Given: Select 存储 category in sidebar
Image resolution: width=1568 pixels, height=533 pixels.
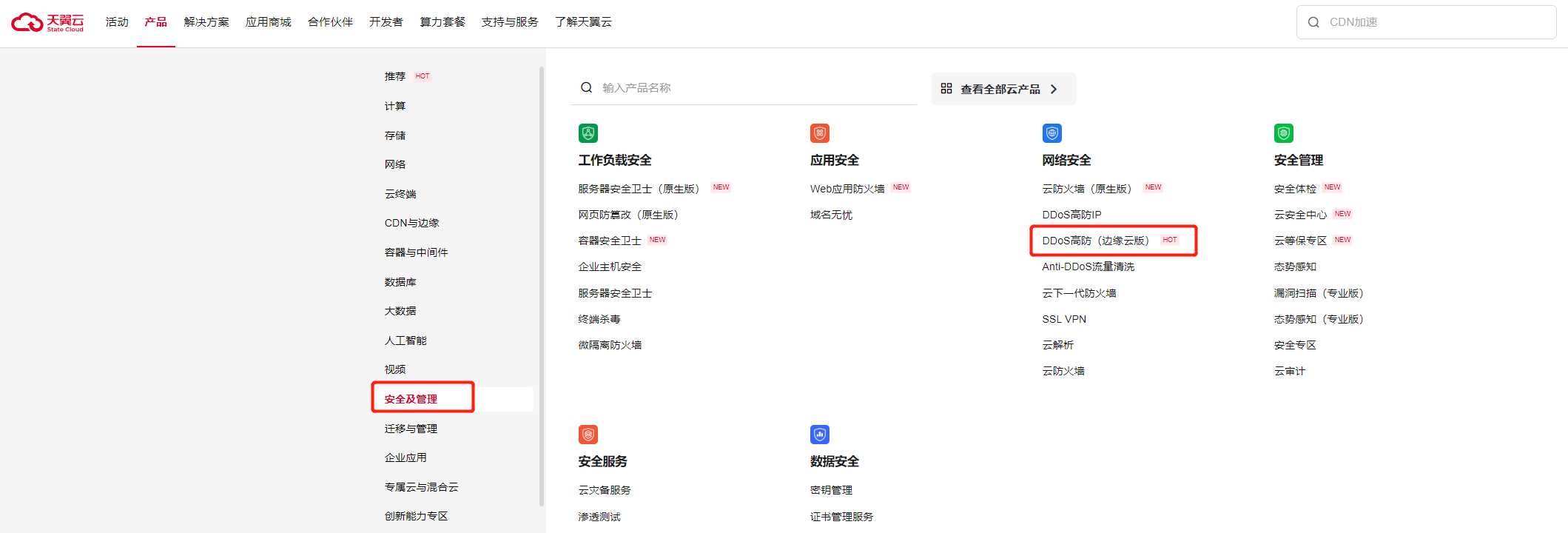Looking at the screenshot, I should pos(395,135).
